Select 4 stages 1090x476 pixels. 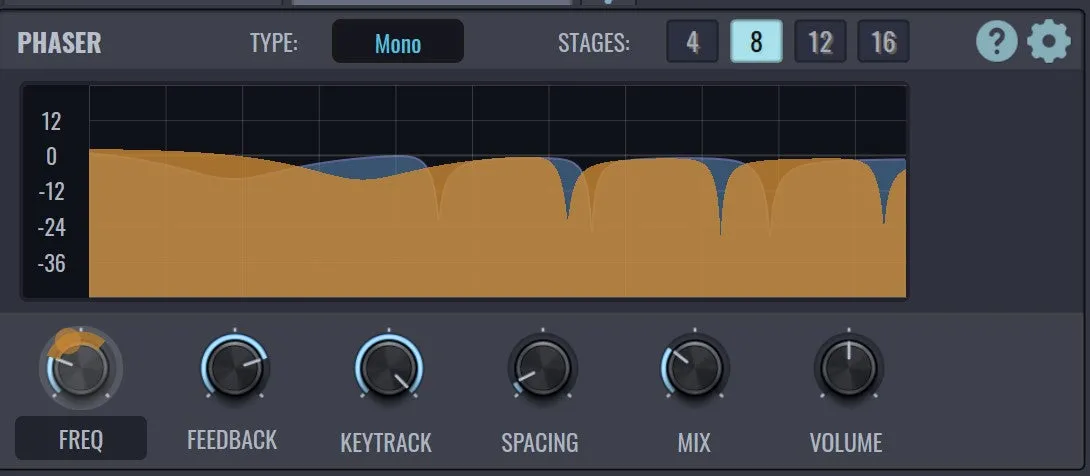(692, 42)
